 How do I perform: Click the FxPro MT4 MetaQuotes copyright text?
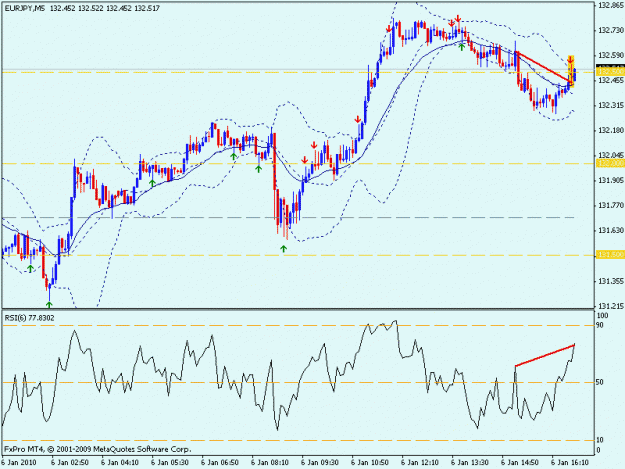click(98, 449)
